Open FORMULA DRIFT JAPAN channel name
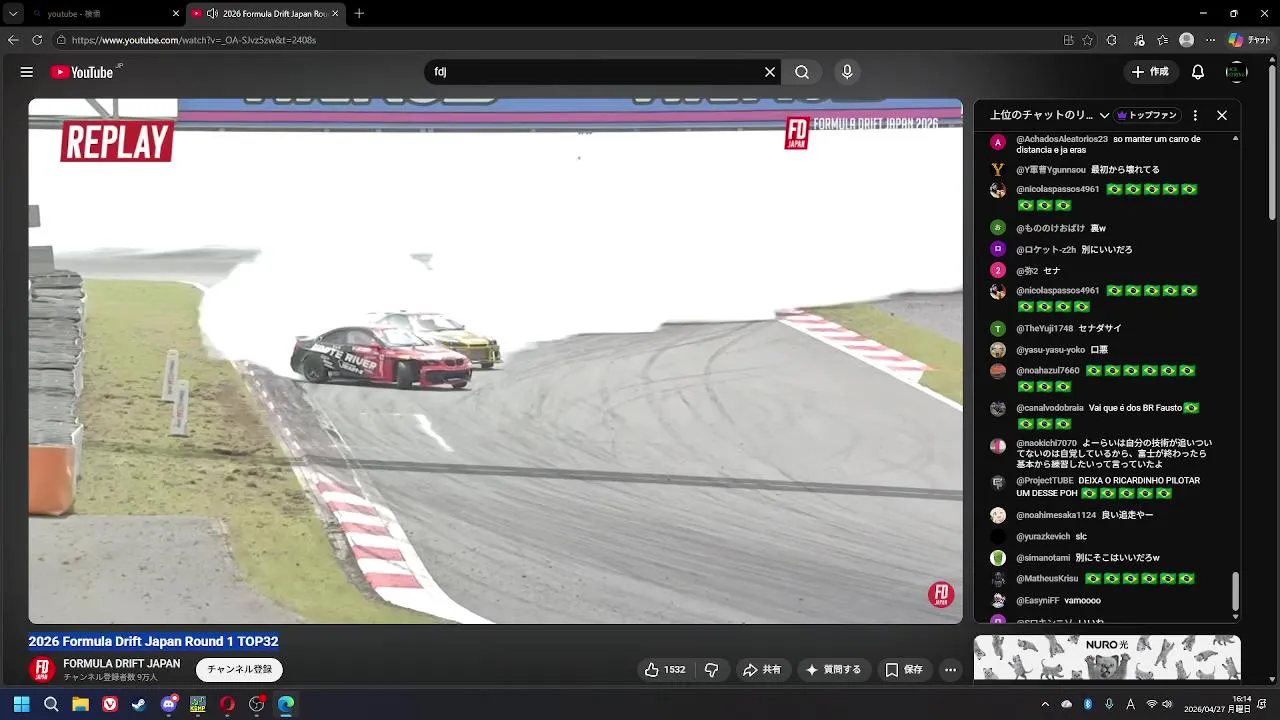Viewport: 1280px width, 720px height. coord(121,664)
